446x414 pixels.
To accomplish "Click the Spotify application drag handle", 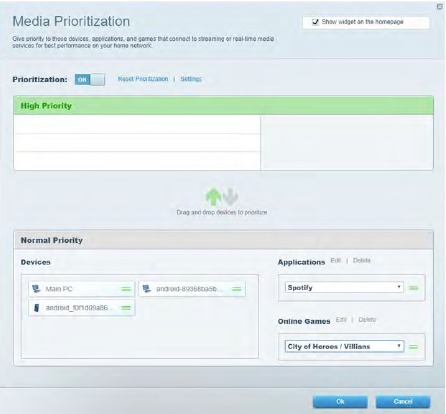I will coord(414,288).
